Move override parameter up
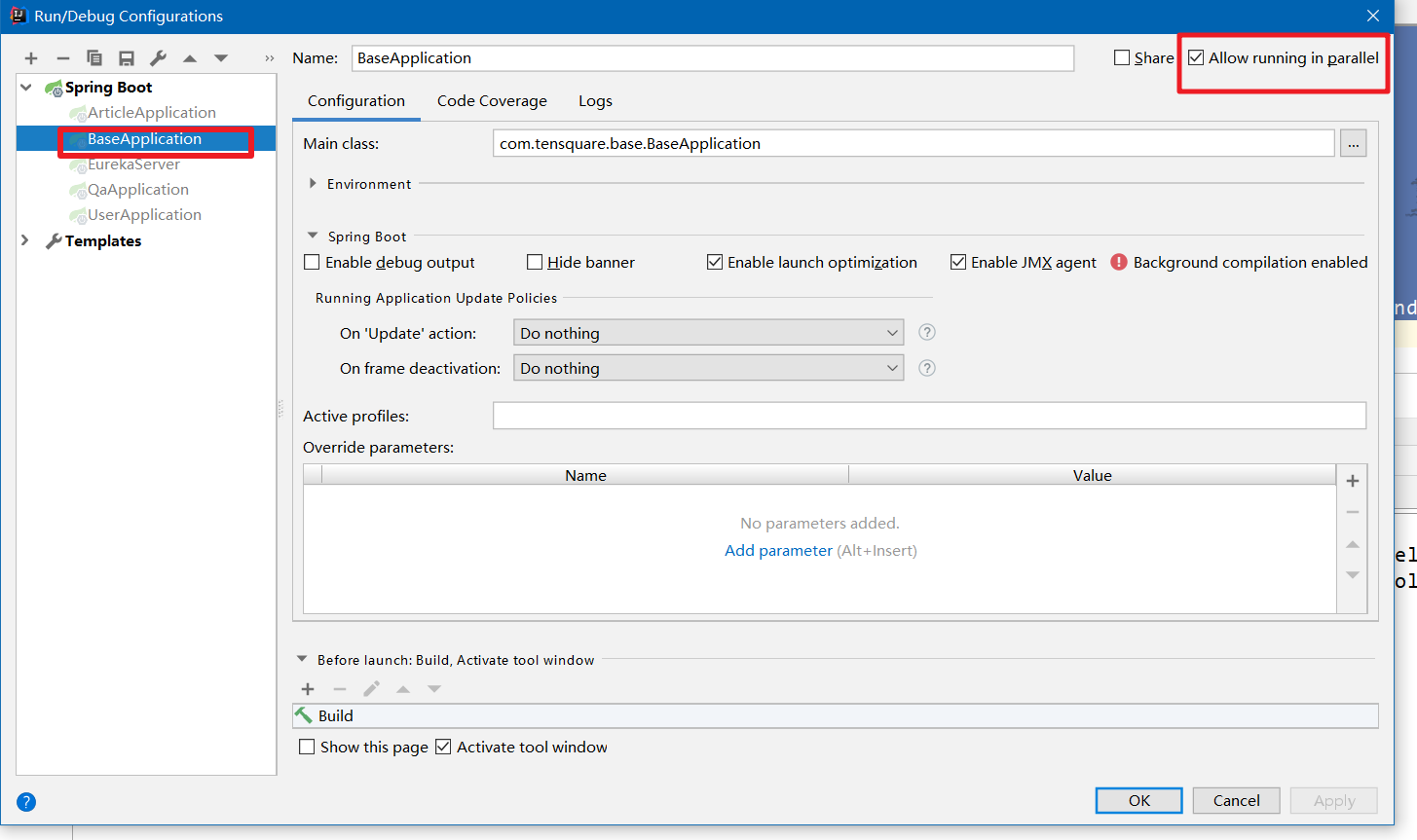Screen dimensions: 1417x840 (x=1353, y=544)
